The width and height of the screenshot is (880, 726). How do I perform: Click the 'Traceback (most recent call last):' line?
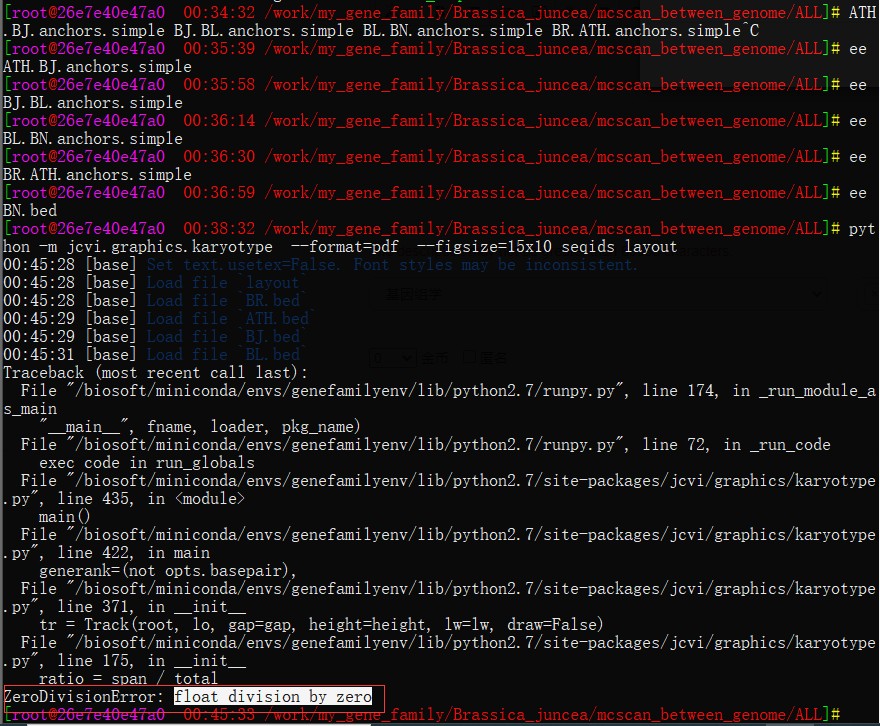tap(155, 373)
